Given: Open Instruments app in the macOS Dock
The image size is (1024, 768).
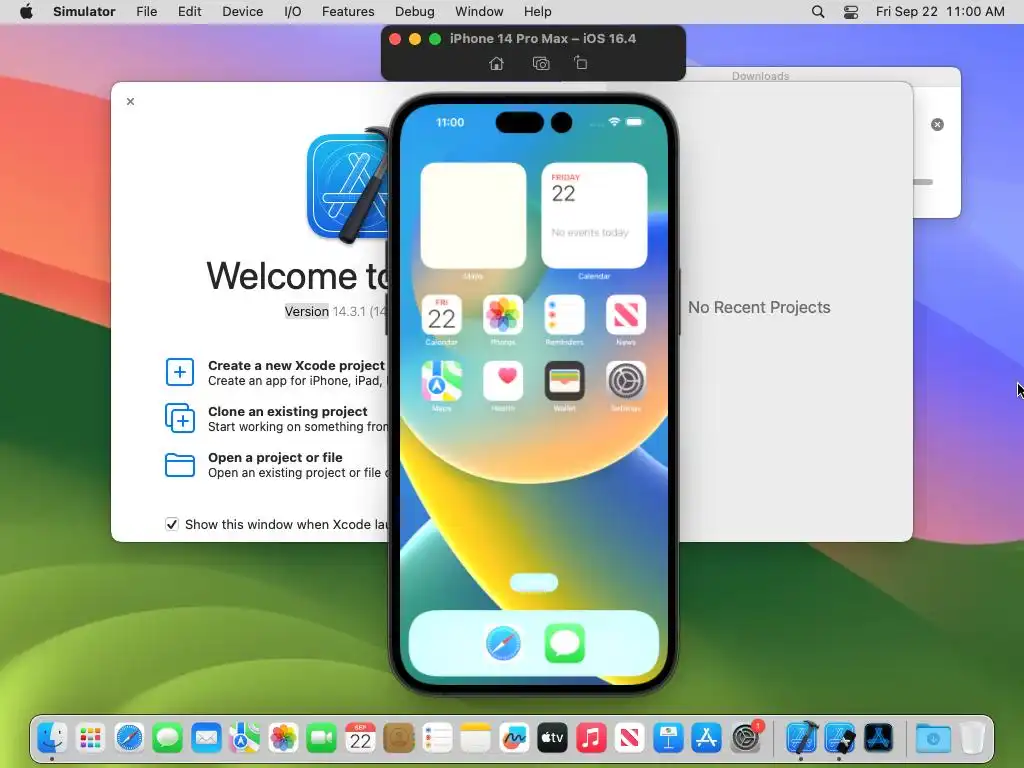Looking at the screenshot, I should coord(878,739).
